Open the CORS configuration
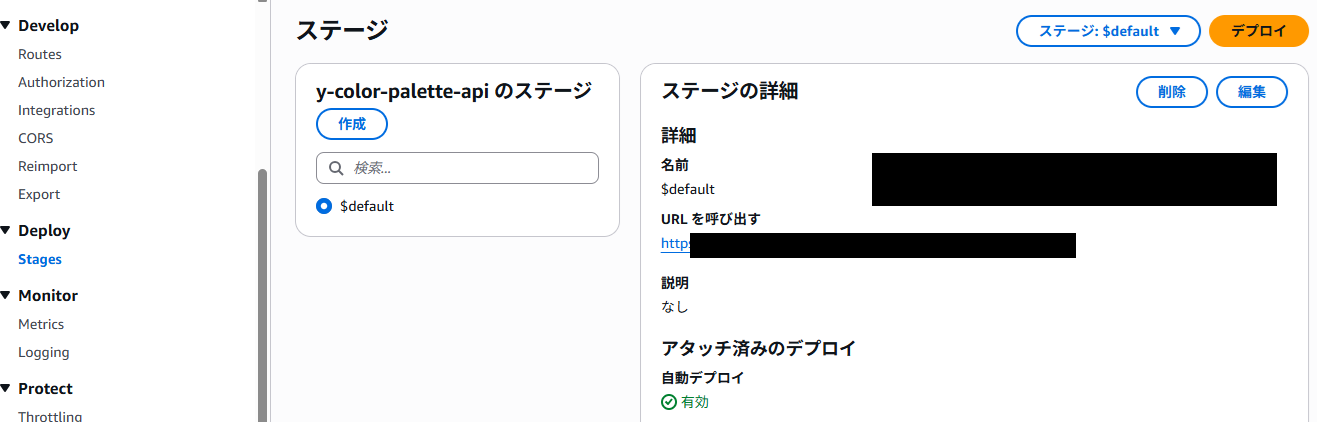Viewport: 1317px width, 422px height. coord(36,138)
